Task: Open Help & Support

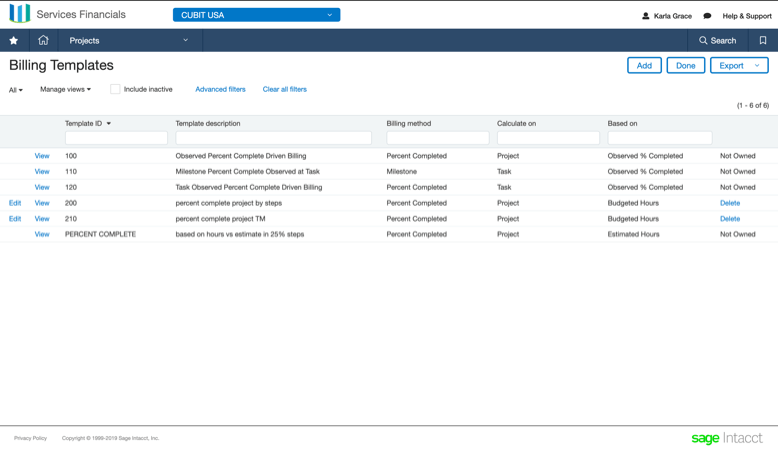Action: pyautogui.click(x=747, y=16)
